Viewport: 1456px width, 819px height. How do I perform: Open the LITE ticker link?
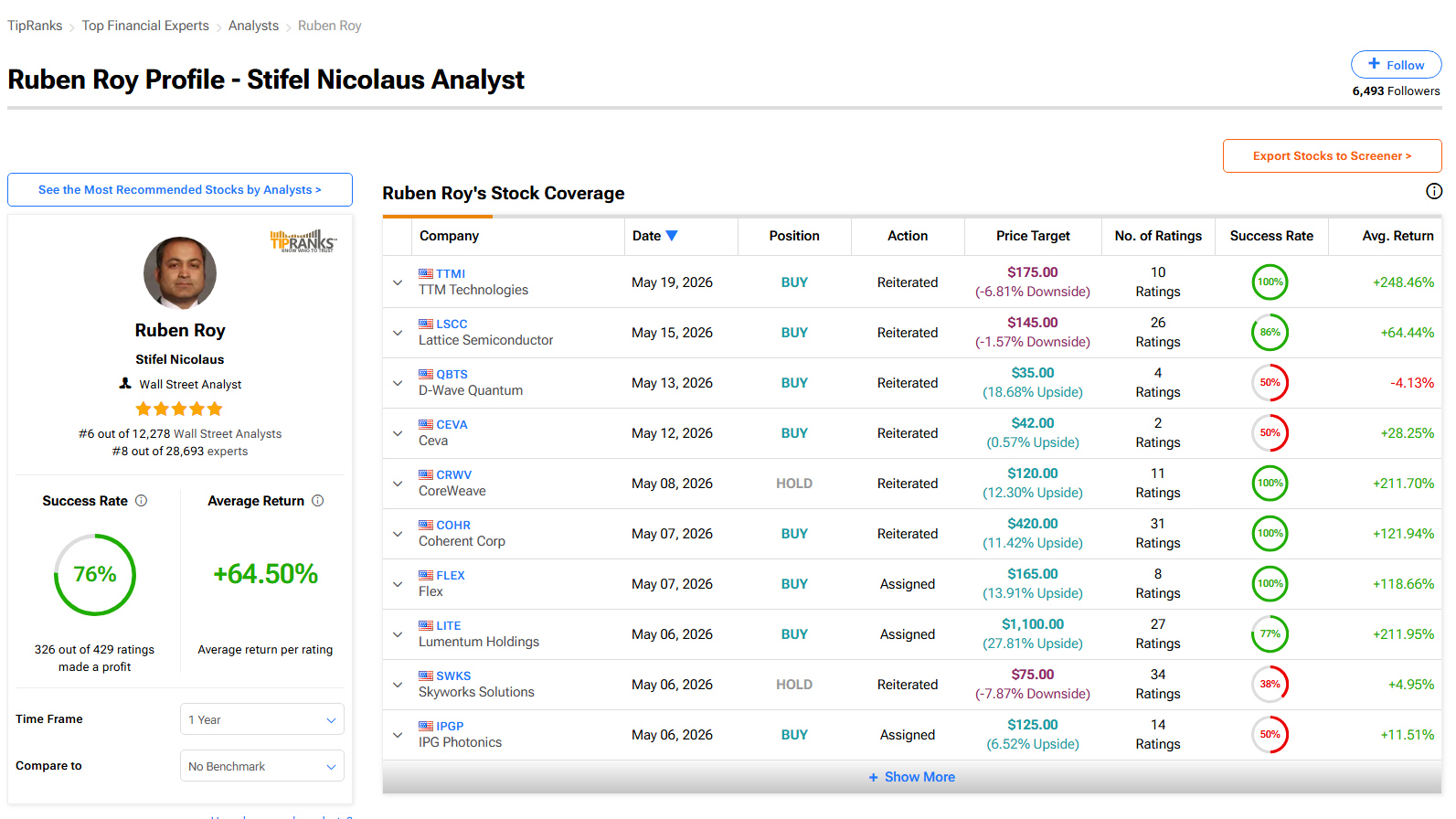pos(449,625)
